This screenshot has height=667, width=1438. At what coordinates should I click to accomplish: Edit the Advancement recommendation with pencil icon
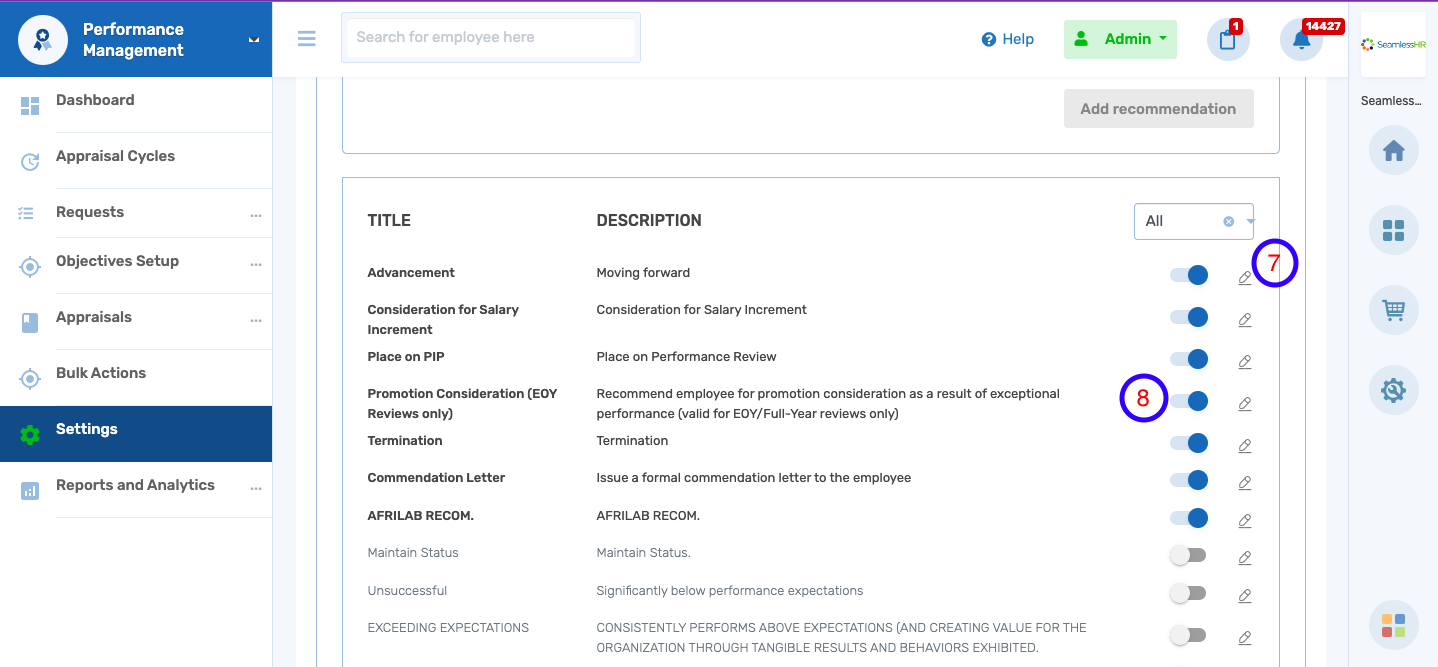point(1245,277)
